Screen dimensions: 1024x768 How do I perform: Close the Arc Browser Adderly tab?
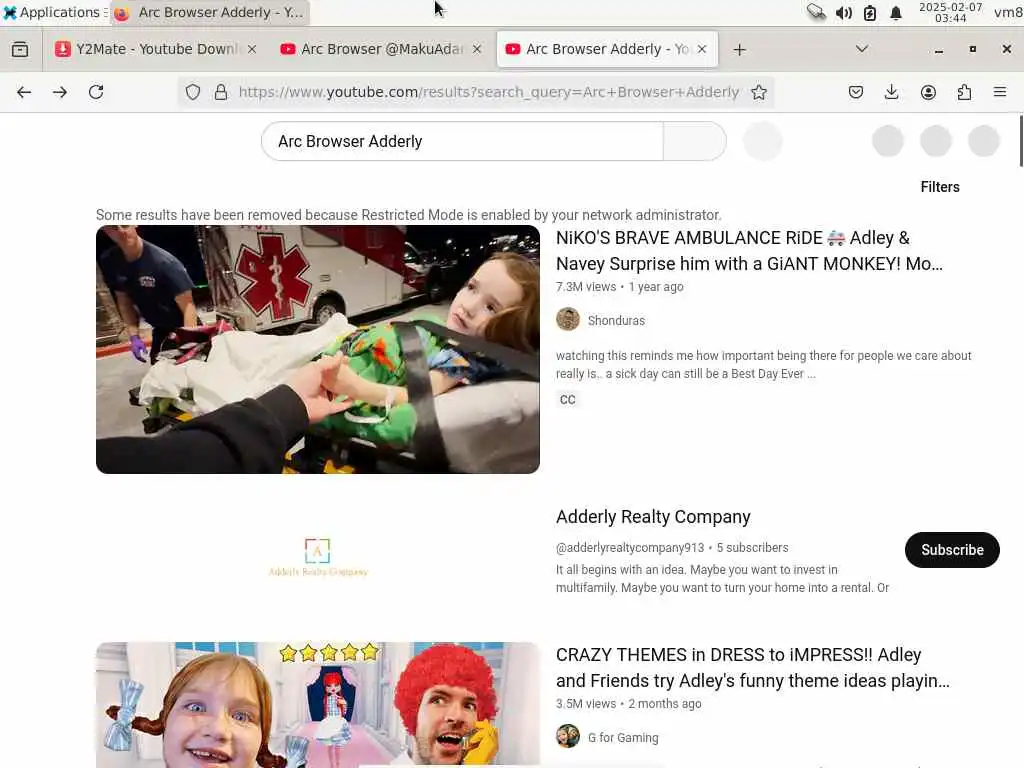tap(702, 49)
